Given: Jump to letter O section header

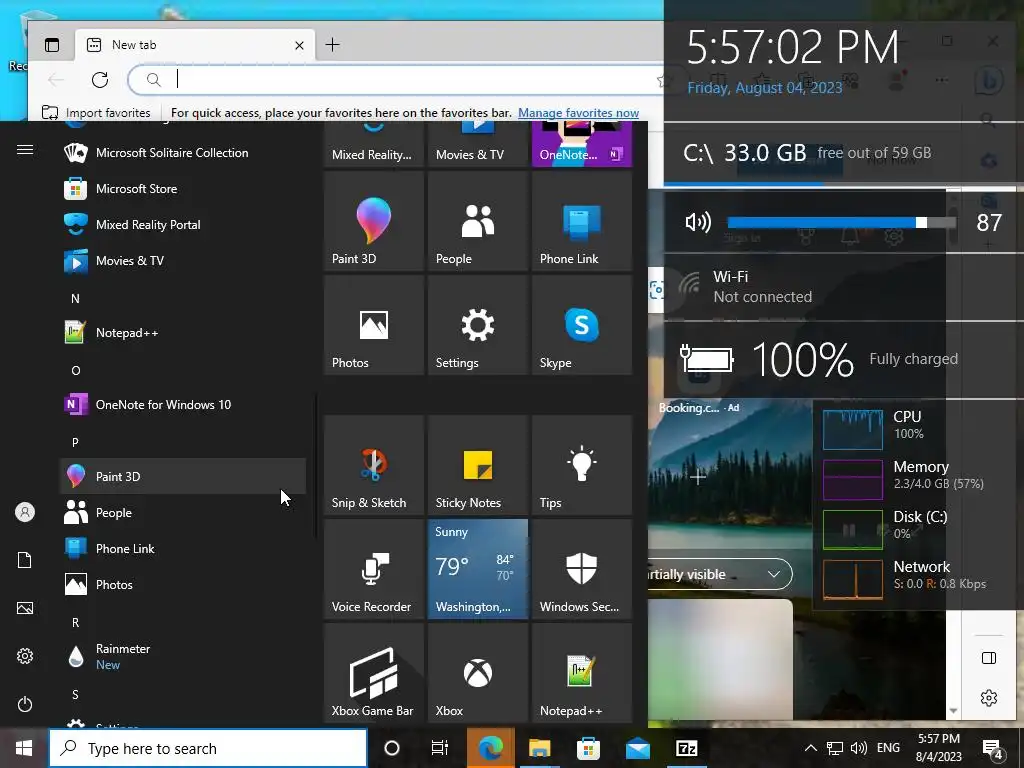Looking at the screenshot, I should point(75,370).
